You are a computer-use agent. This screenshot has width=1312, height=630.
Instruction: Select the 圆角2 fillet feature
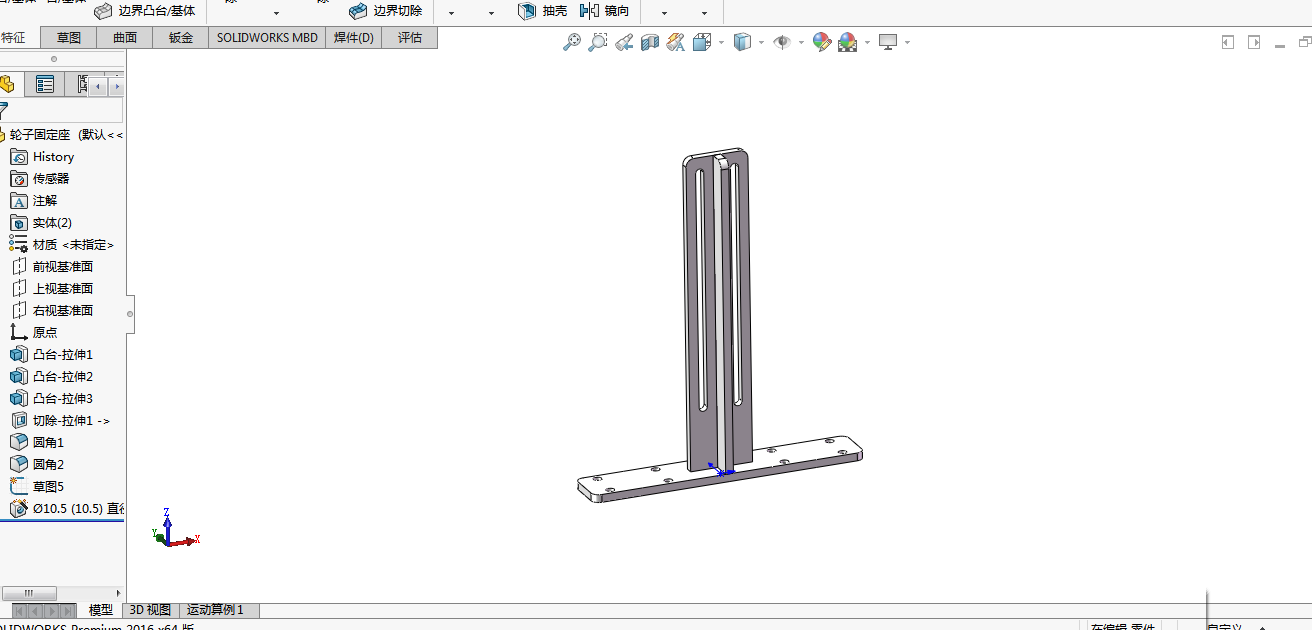pyautogui.click(x=48, y=465)
